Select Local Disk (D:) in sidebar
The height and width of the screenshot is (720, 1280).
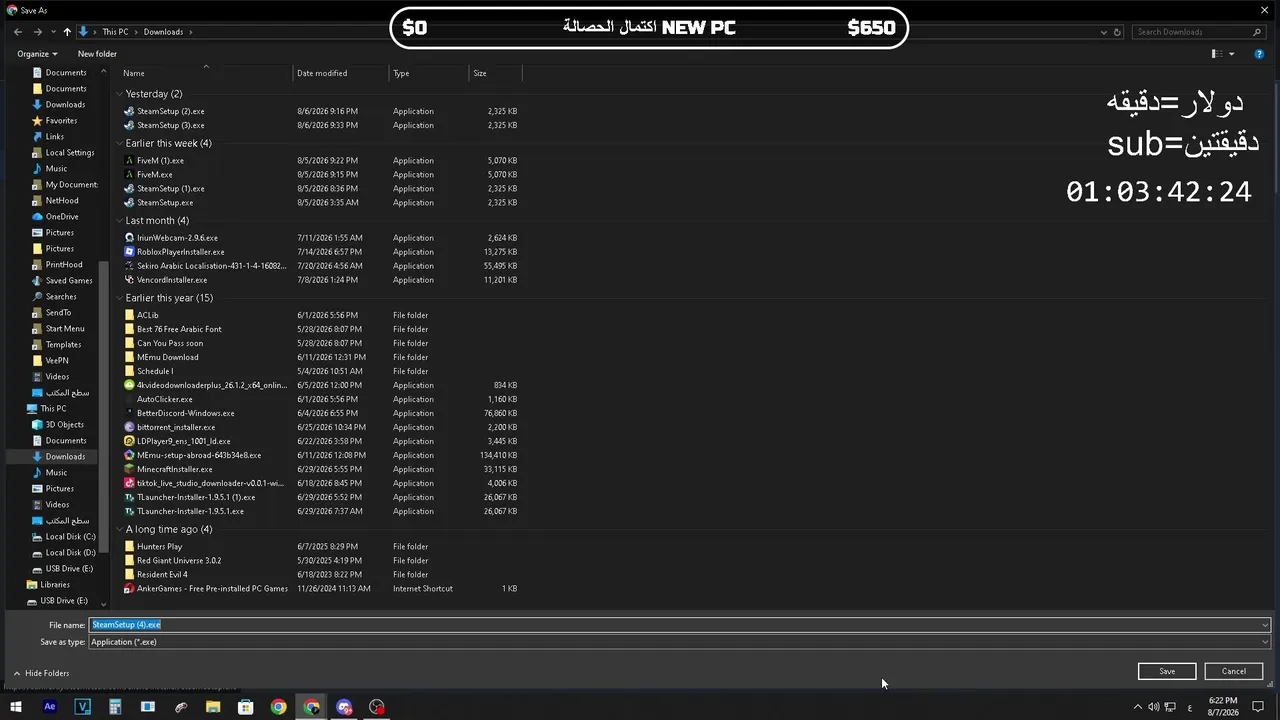coord(63,553)
